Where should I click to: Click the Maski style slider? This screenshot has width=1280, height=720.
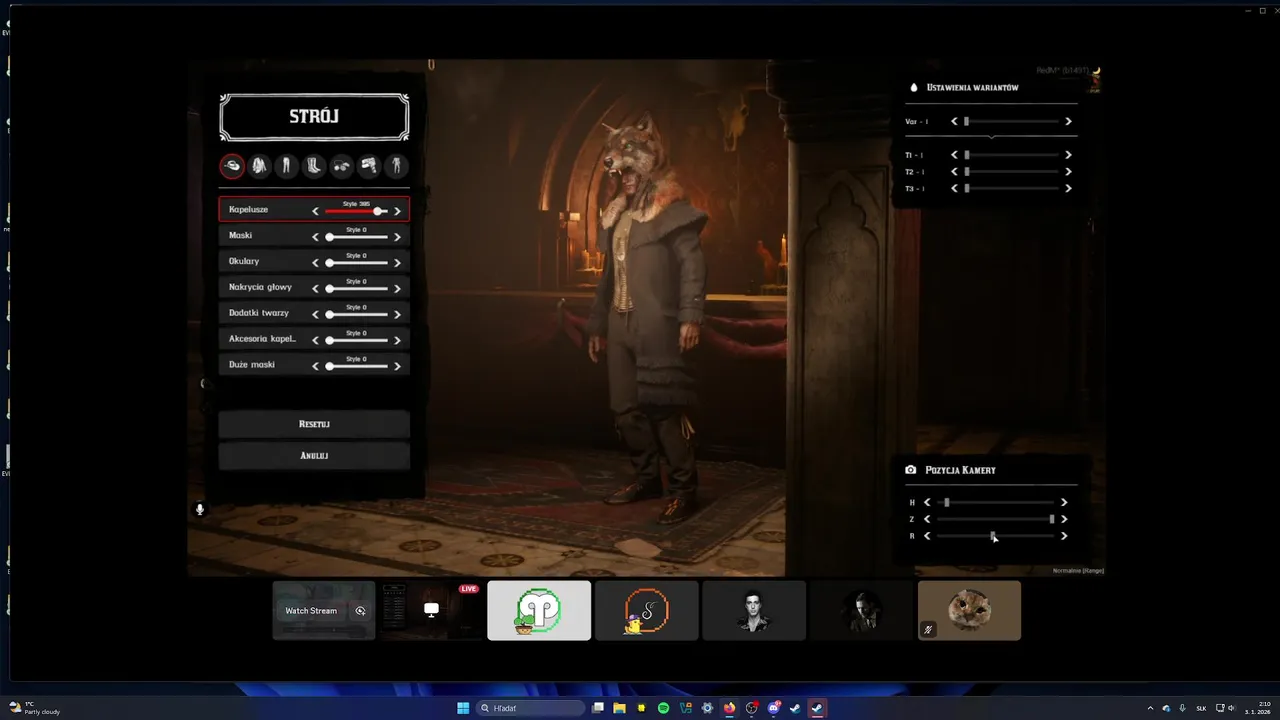coord(357,237)
